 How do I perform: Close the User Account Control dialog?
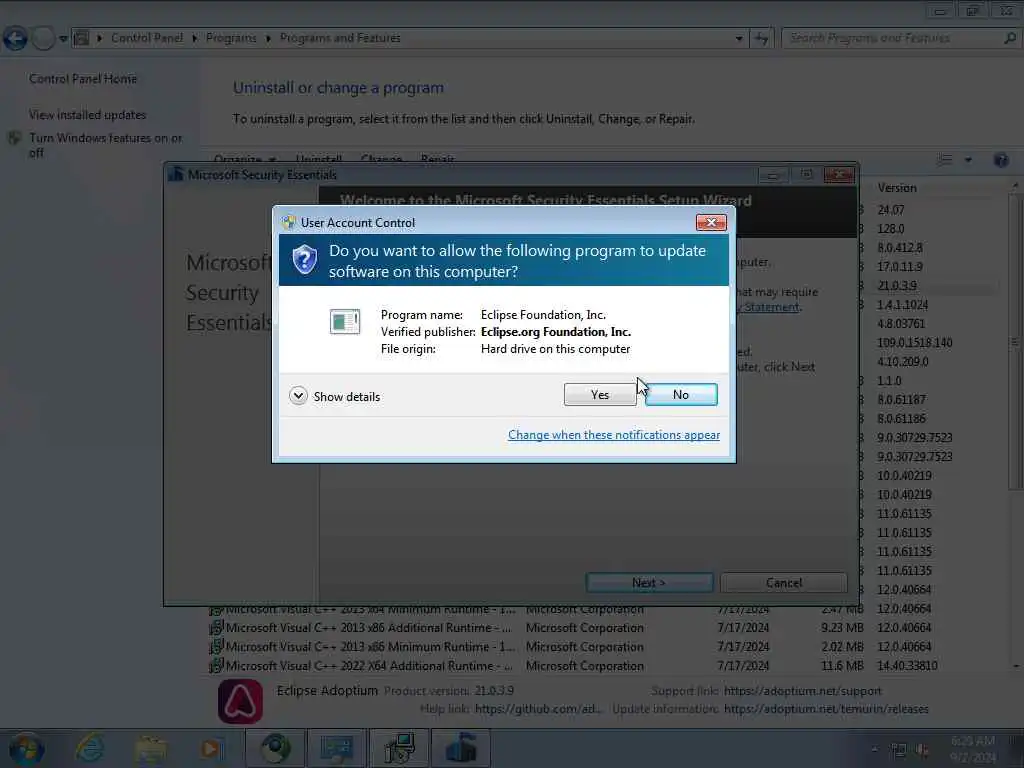pyautogui.click(x=711, y=223)
